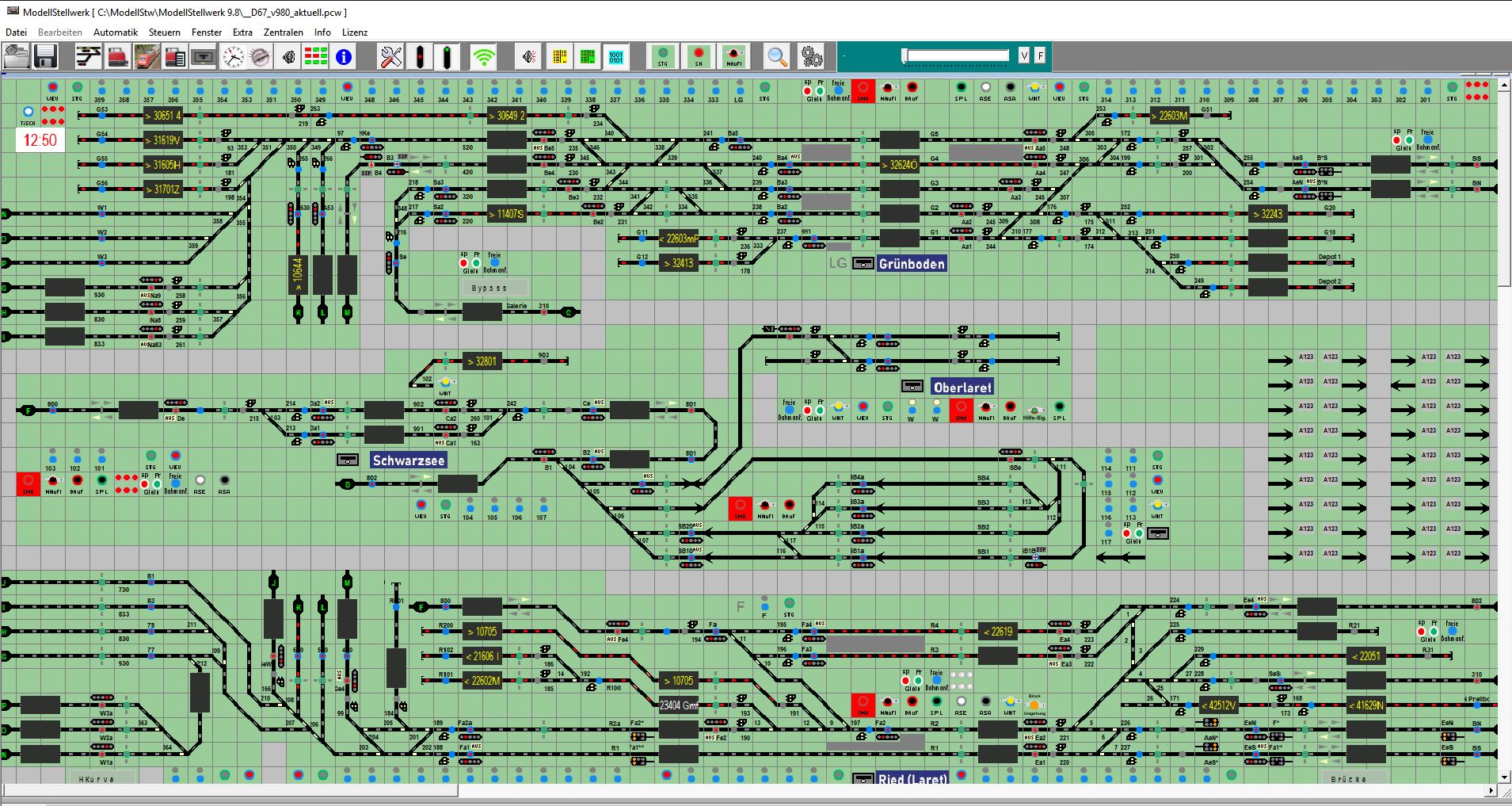Open file with the folder toolbar icon

coord(17,57)
